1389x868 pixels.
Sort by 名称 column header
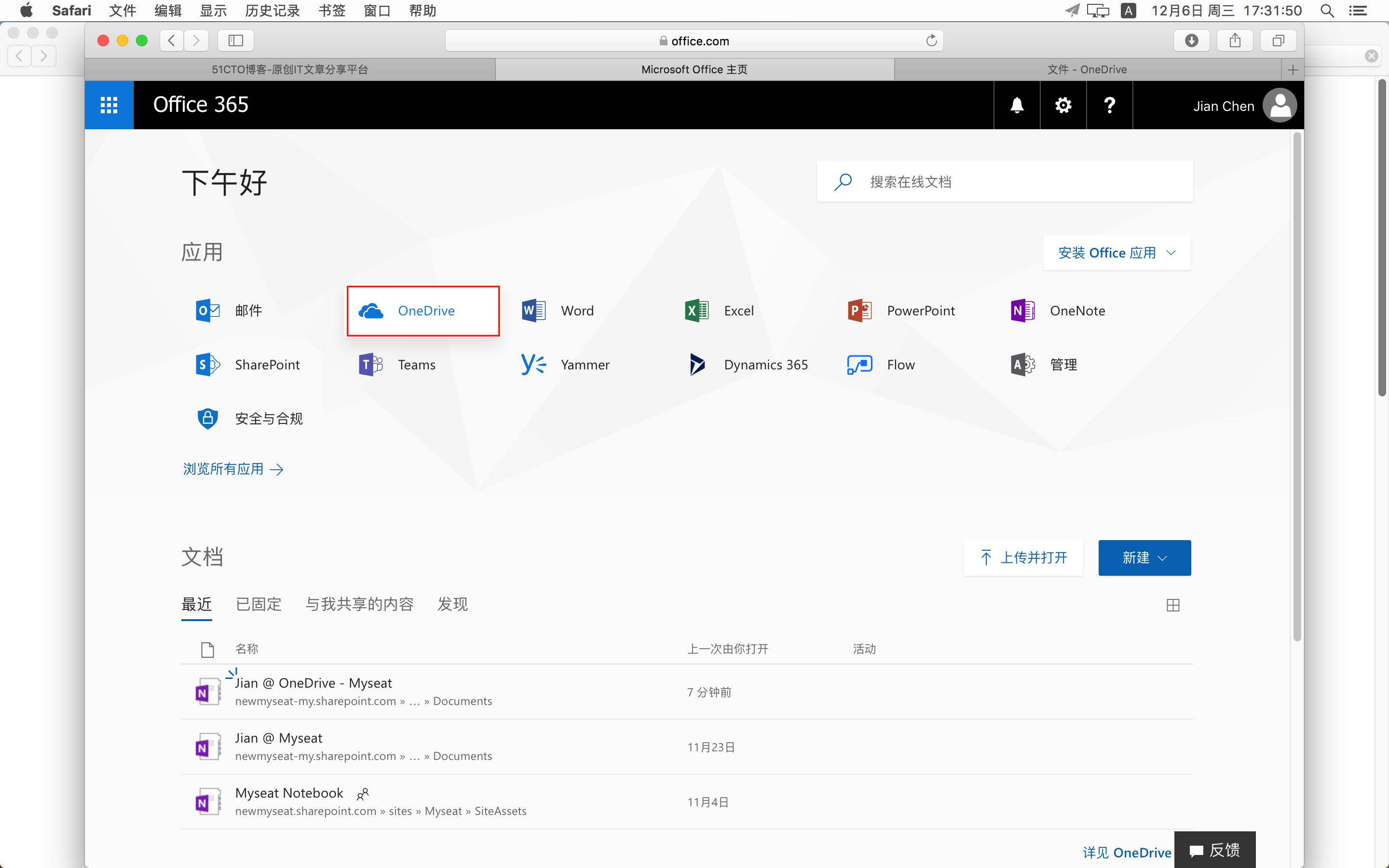(x=247, y=649)
